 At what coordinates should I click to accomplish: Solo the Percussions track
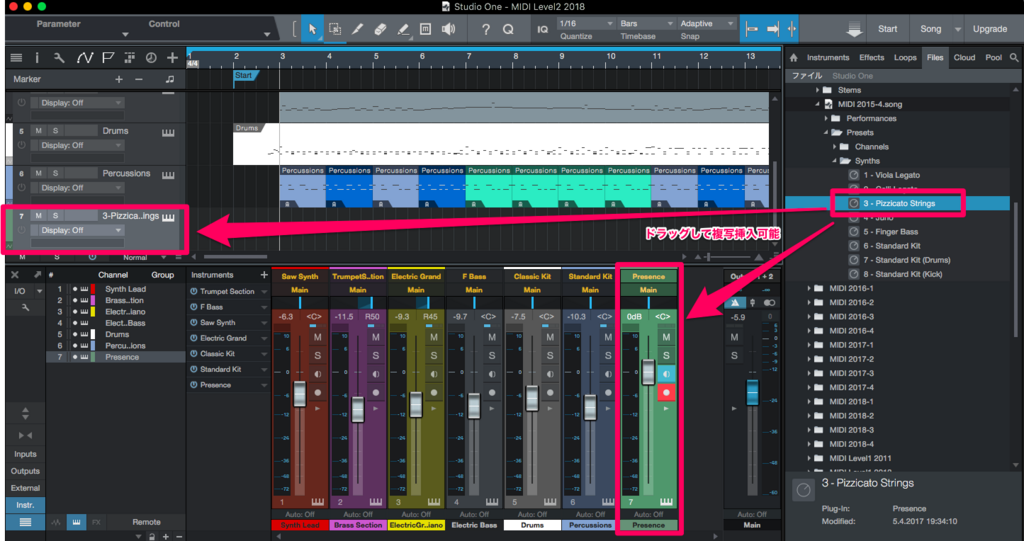click(56, 173)
